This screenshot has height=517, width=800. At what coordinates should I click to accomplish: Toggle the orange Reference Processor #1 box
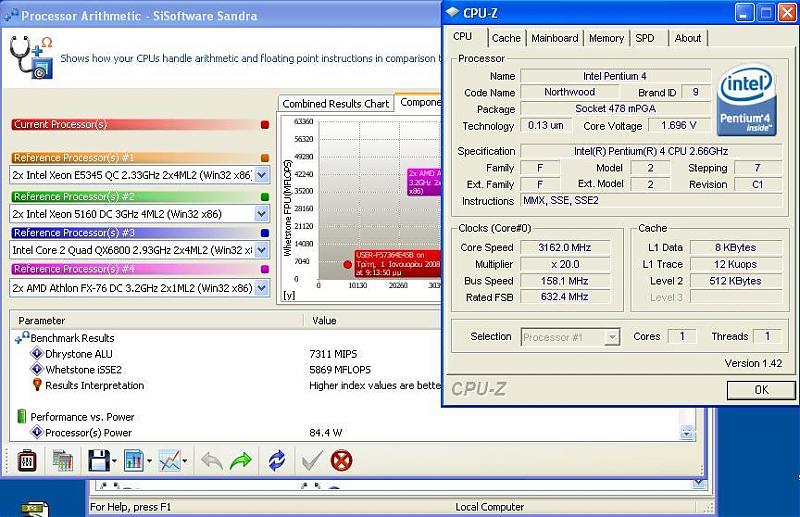[264, 158]
